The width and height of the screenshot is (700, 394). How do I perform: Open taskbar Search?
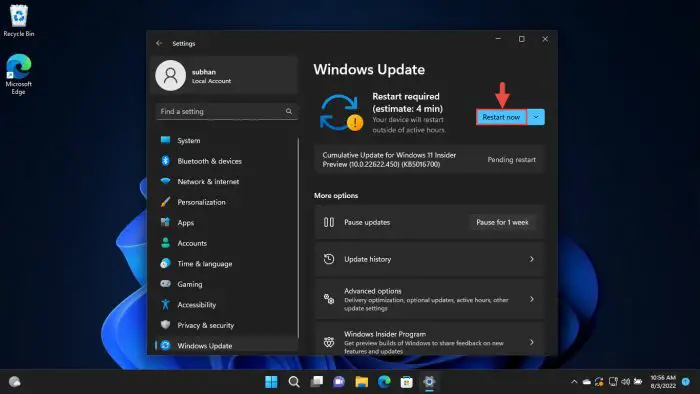coord(294,382)
